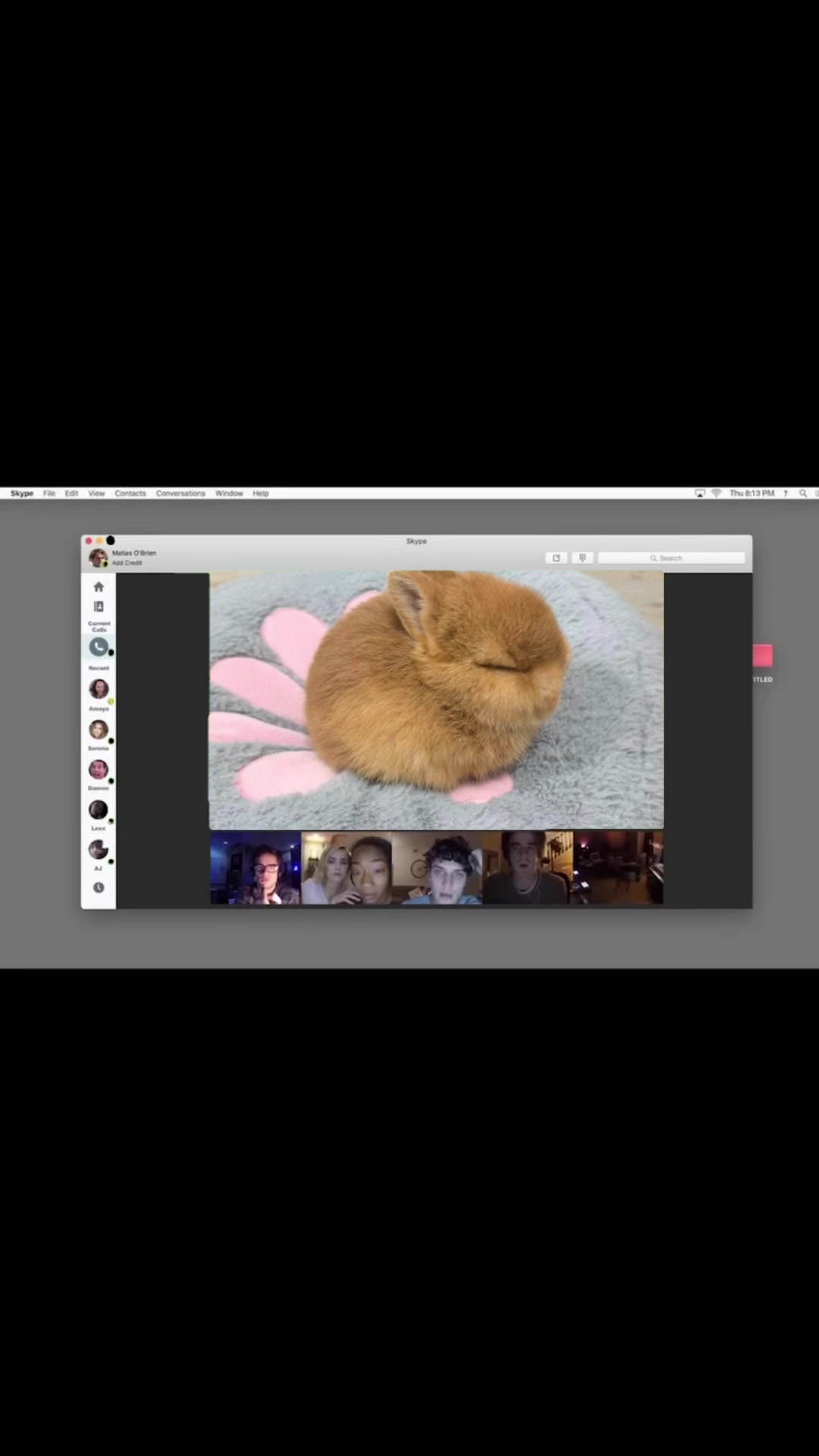Open the Contacts menu

[x=130, y=493]
